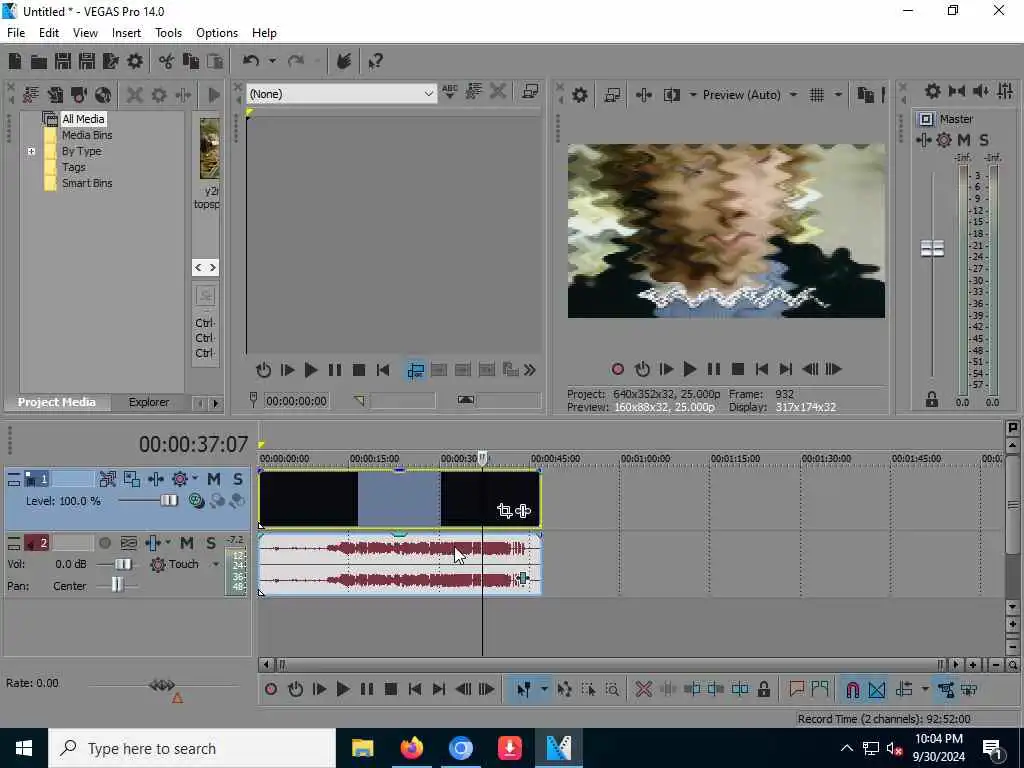Open the Undo history dropdown arrow

click(272, 61)
